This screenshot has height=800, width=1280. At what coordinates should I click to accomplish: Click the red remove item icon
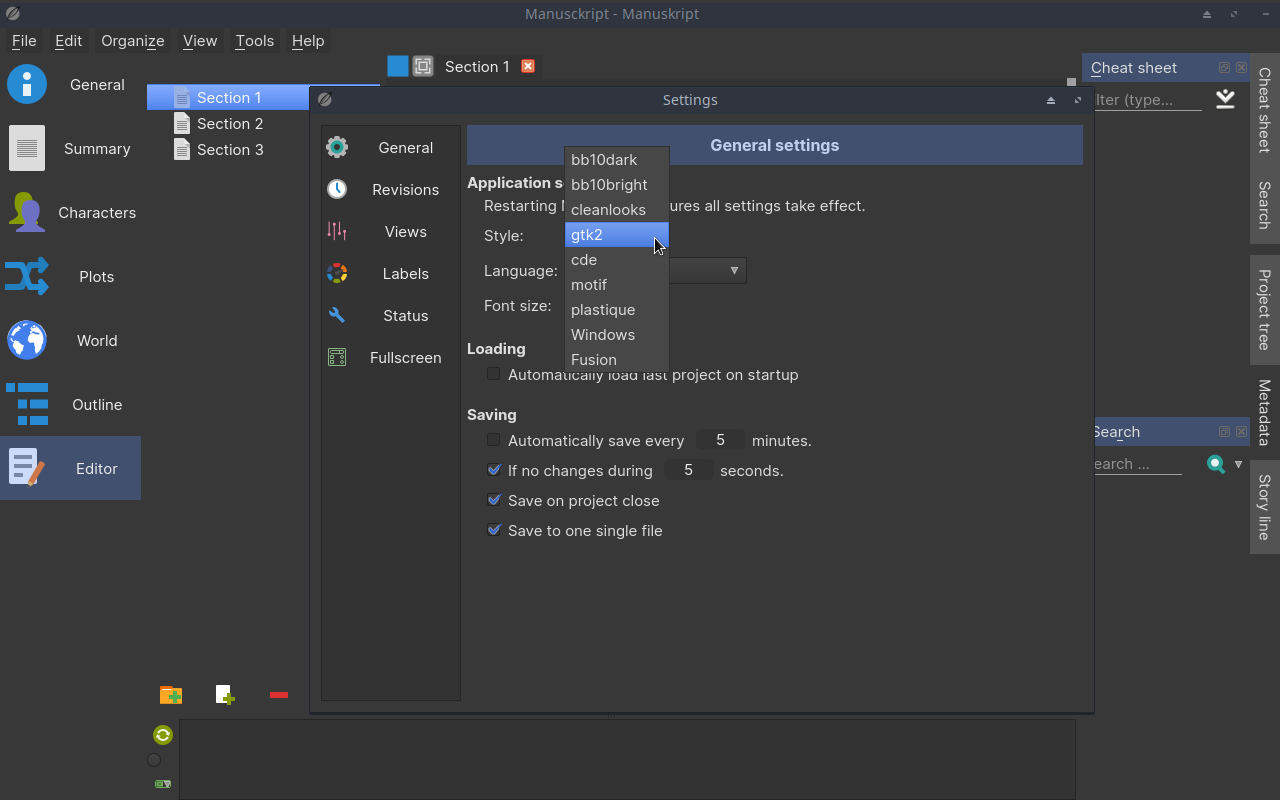pos(279,695)
